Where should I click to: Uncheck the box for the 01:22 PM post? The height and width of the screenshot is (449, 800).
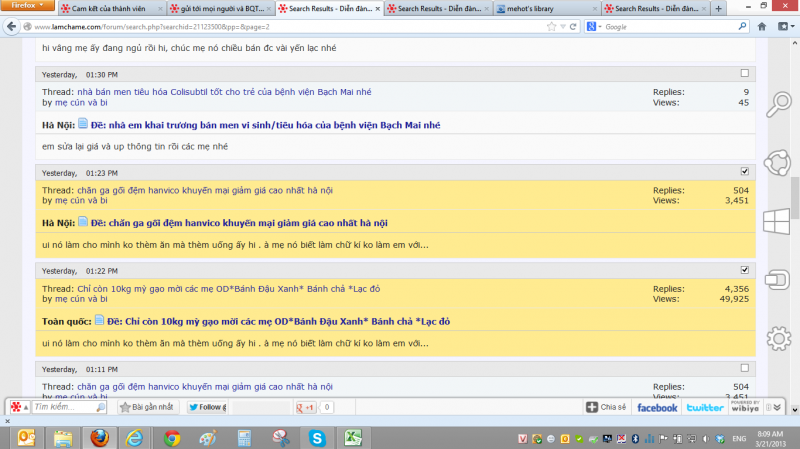pyautogui.click(x=743, y=270)
